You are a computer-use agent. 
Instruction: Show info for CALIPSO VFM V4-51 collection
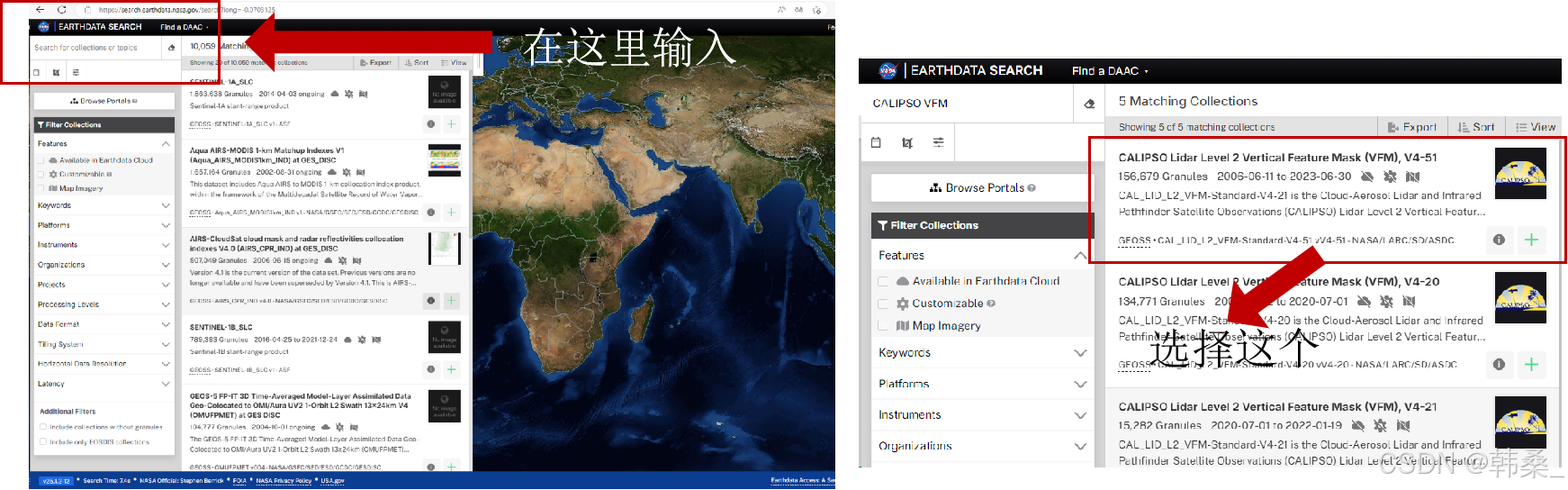1499,240
